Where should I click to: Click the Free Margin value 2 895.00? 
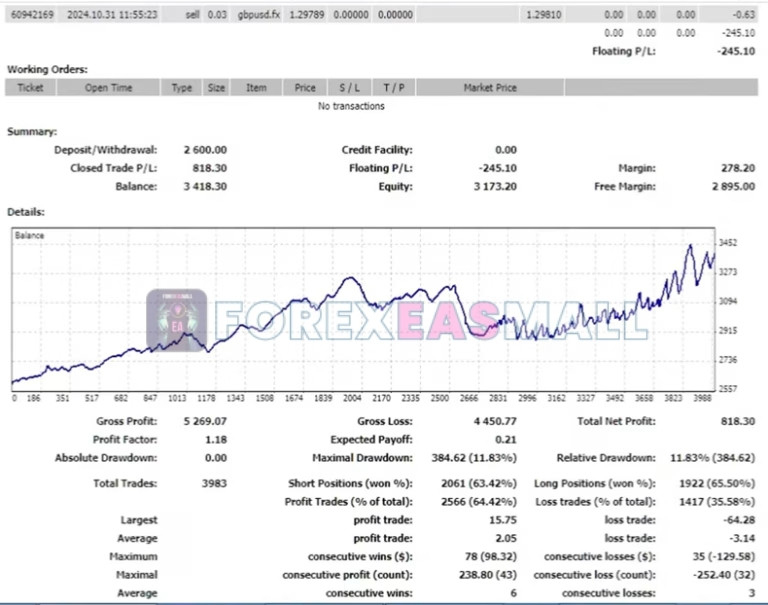pos(733,187)
